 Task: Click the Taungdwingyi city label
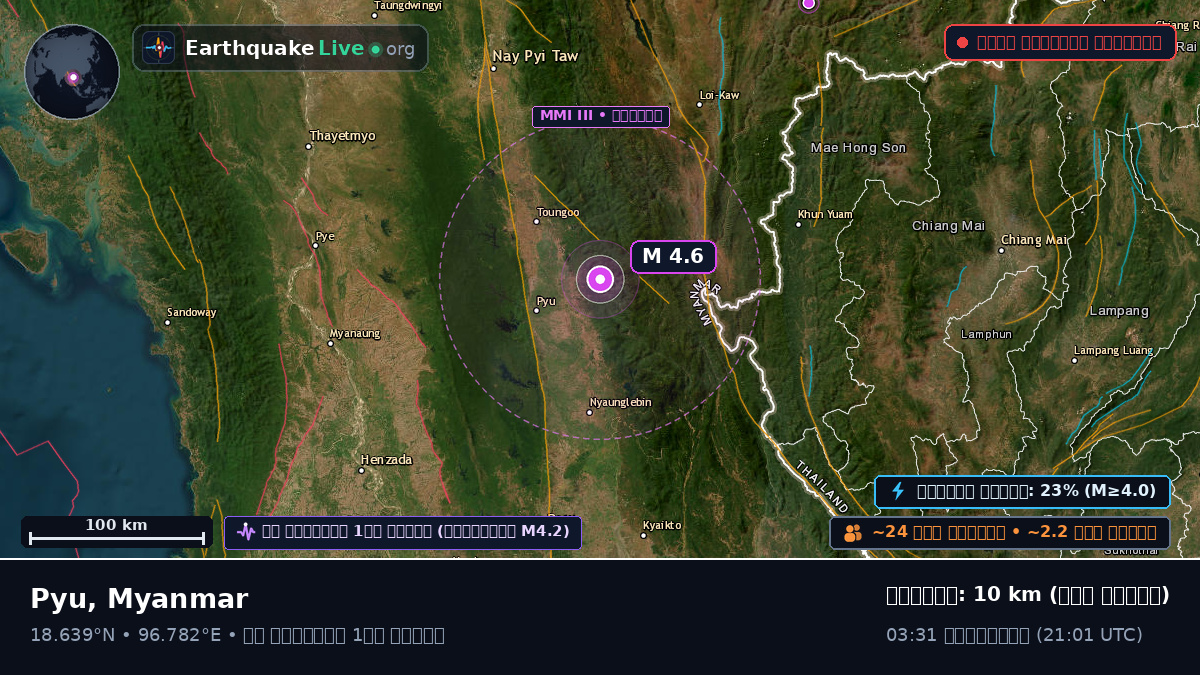coord(407,6)
